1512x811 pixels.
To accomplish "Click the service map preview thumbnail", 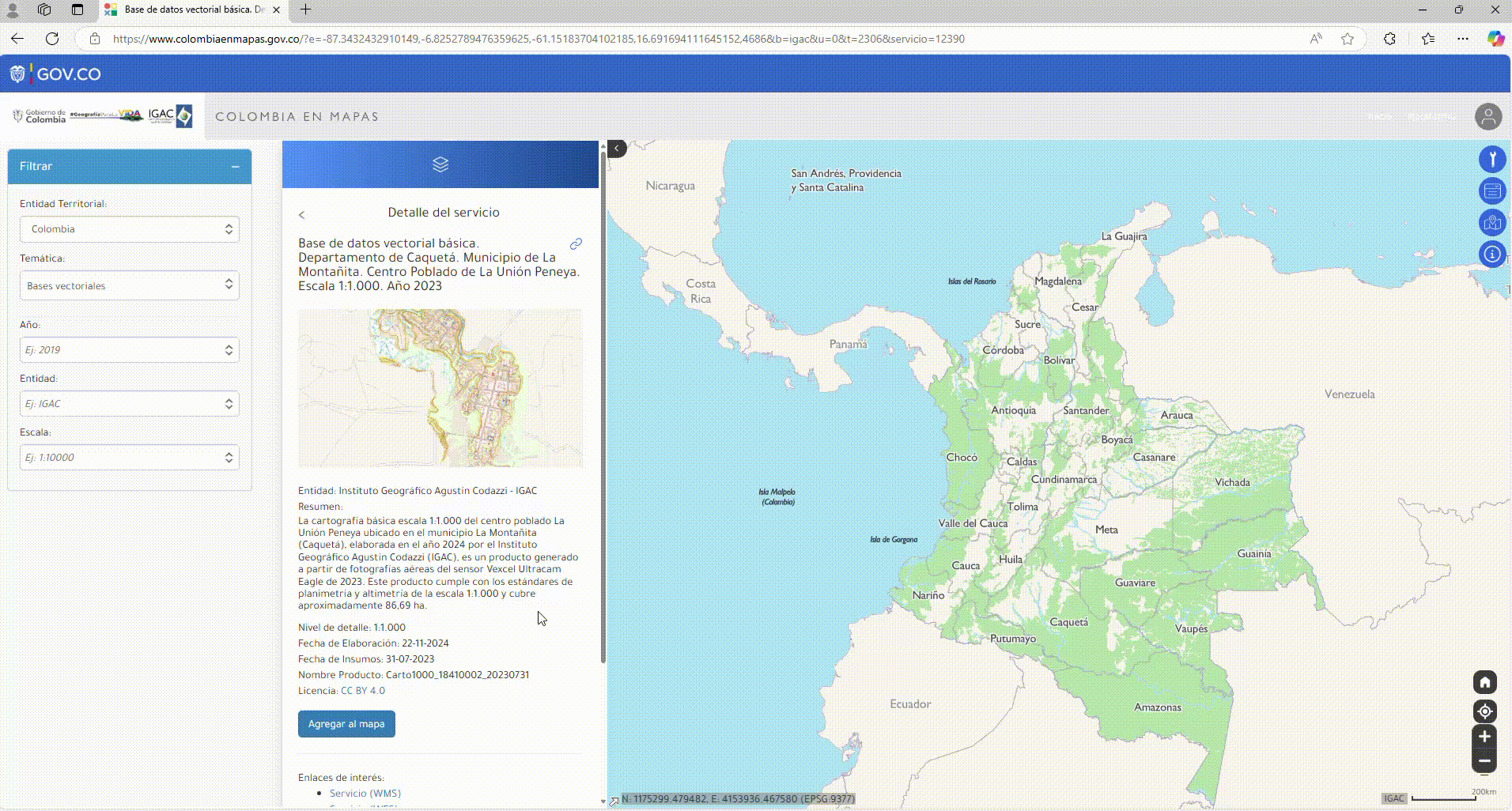I will (x=440, y=388).
